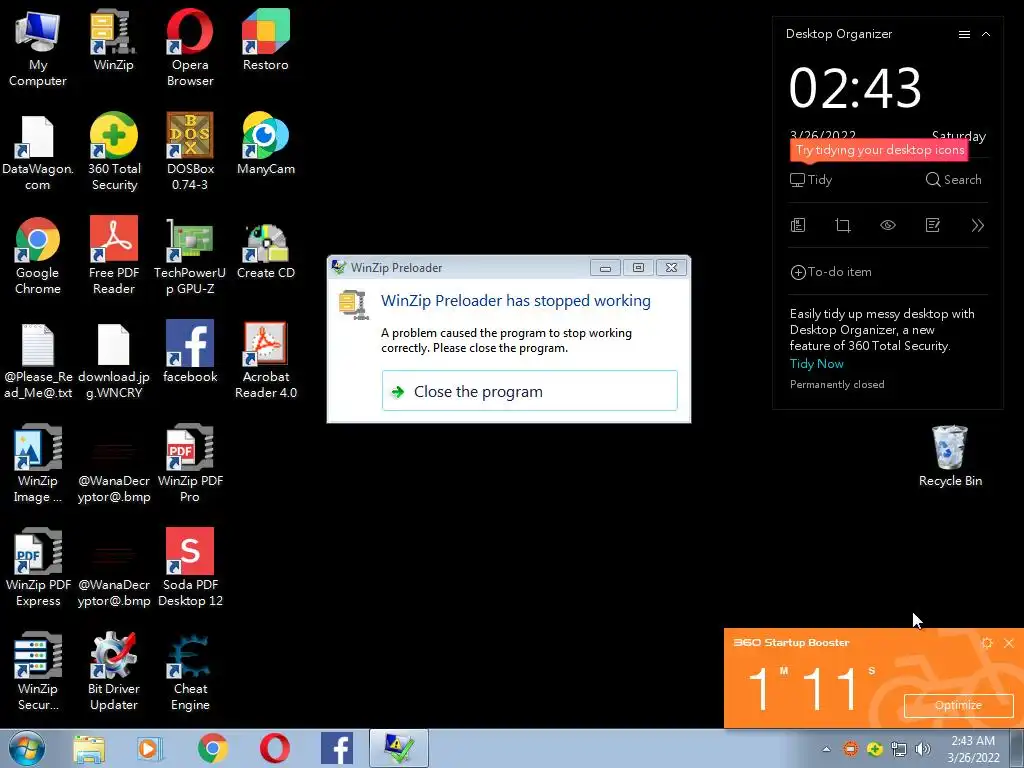This screenshot has width=1024, height=768.
Task: Open the media player taskbar icon
Action: 150,749
